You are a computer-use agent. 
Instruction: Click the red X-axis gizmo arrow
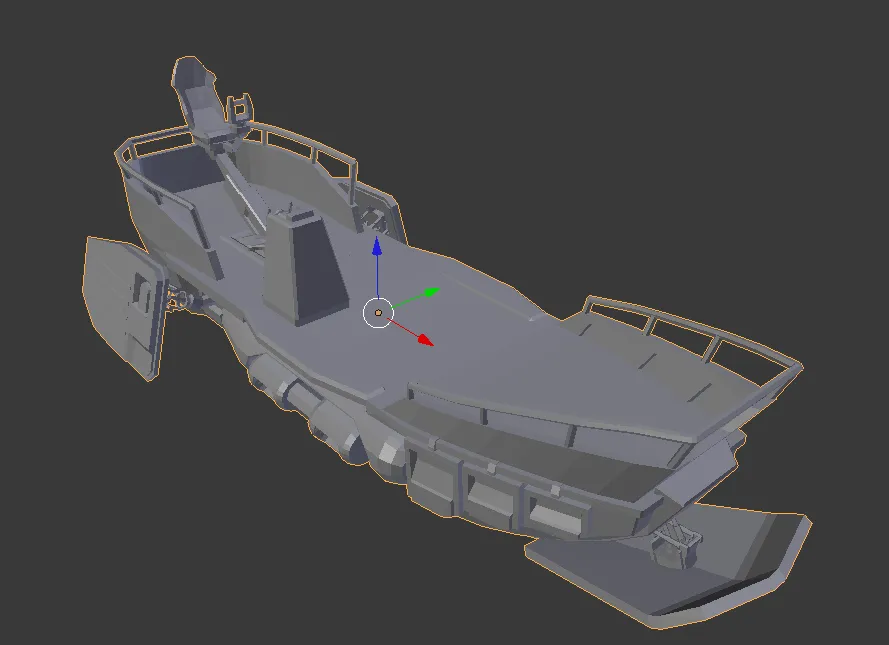(x=424, y=340)
